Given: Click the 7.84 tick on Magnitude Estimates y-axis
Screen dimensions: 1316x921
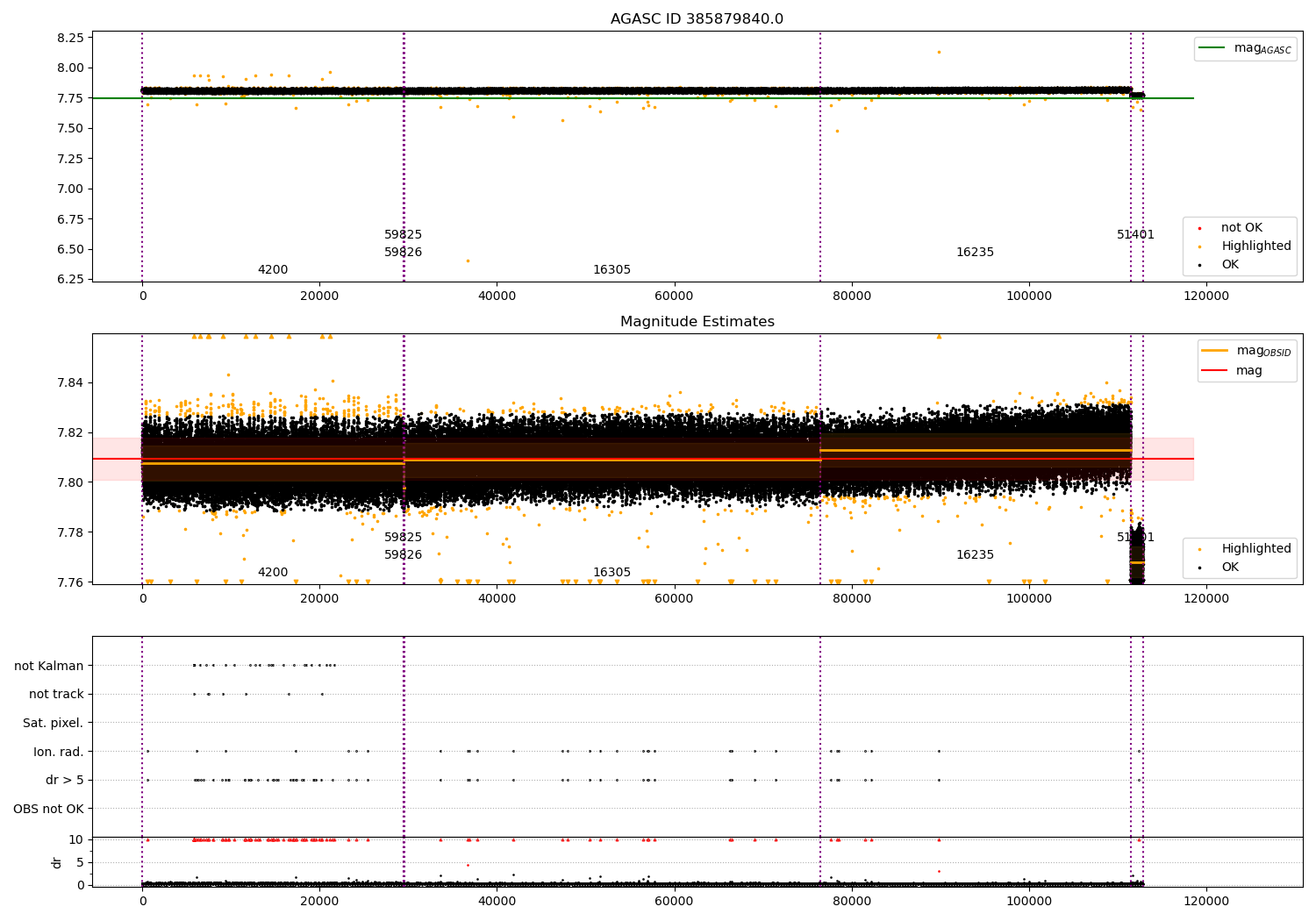Looking at the screenshot, I should pyautogui.click(x=69, y=382).
